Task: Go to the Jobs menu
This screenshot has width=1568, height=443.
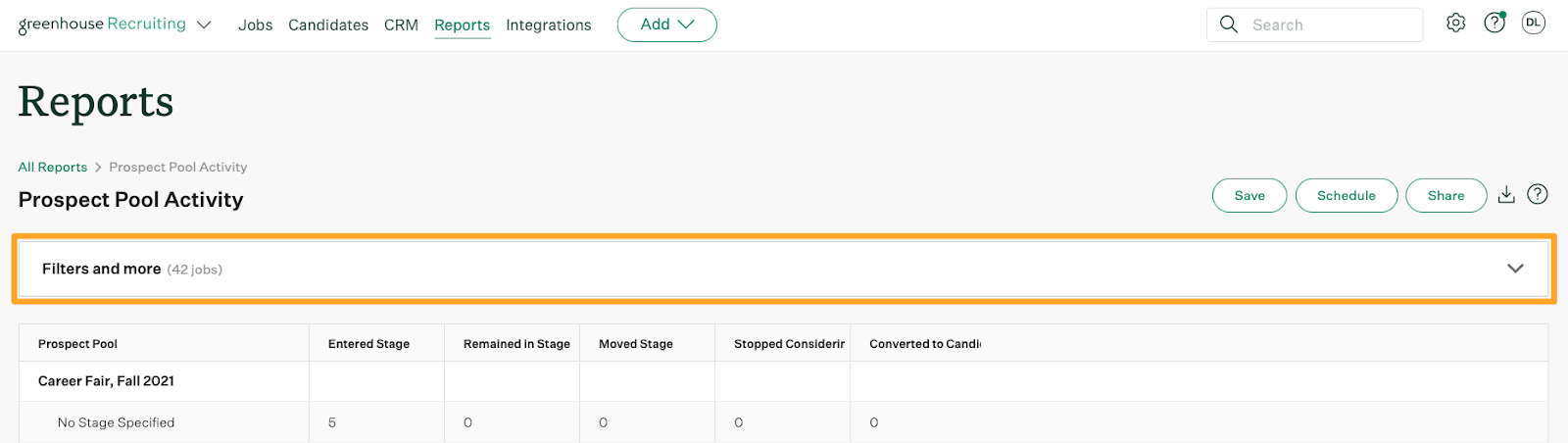Action: [255, 25]
